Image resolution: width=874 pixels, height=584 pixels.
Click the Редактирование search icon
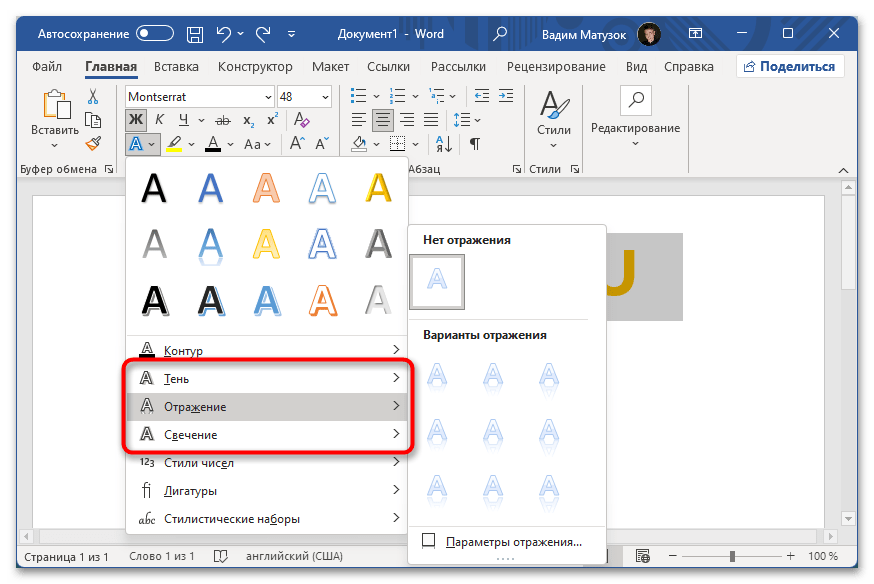point(635,101)
